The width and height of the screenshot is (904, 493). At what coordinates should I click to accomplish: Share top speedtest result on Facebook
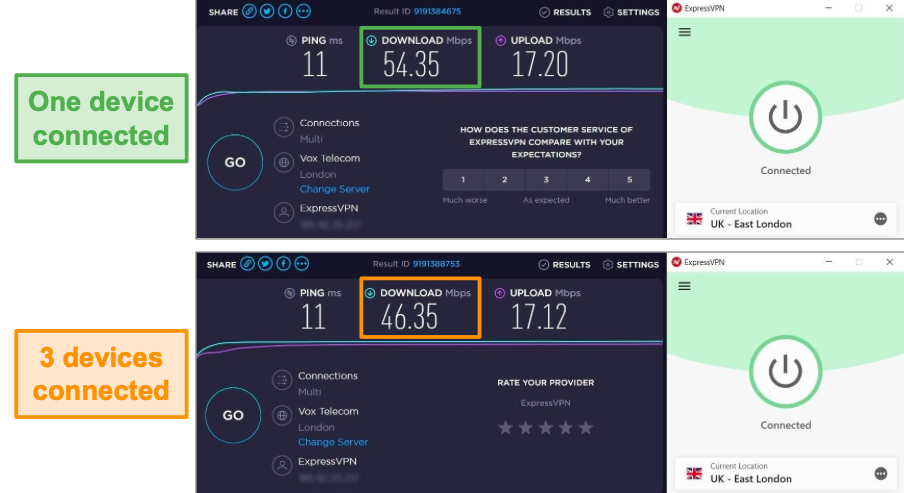pyautogui.click(x=285, y=11)
